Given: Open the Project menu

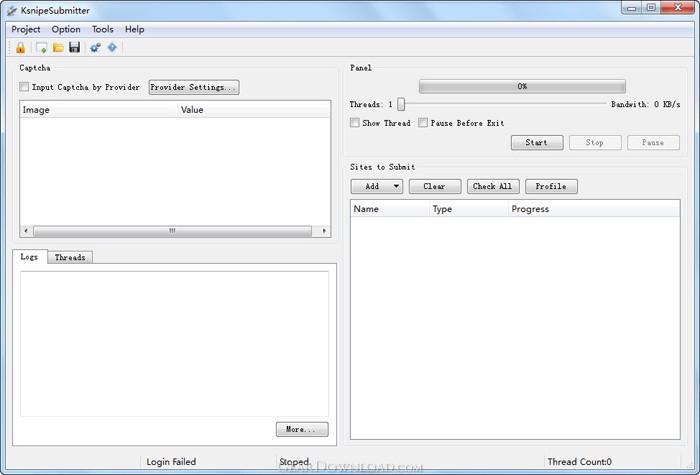Looking at the screenshot, I should click(x=26, y=29).
